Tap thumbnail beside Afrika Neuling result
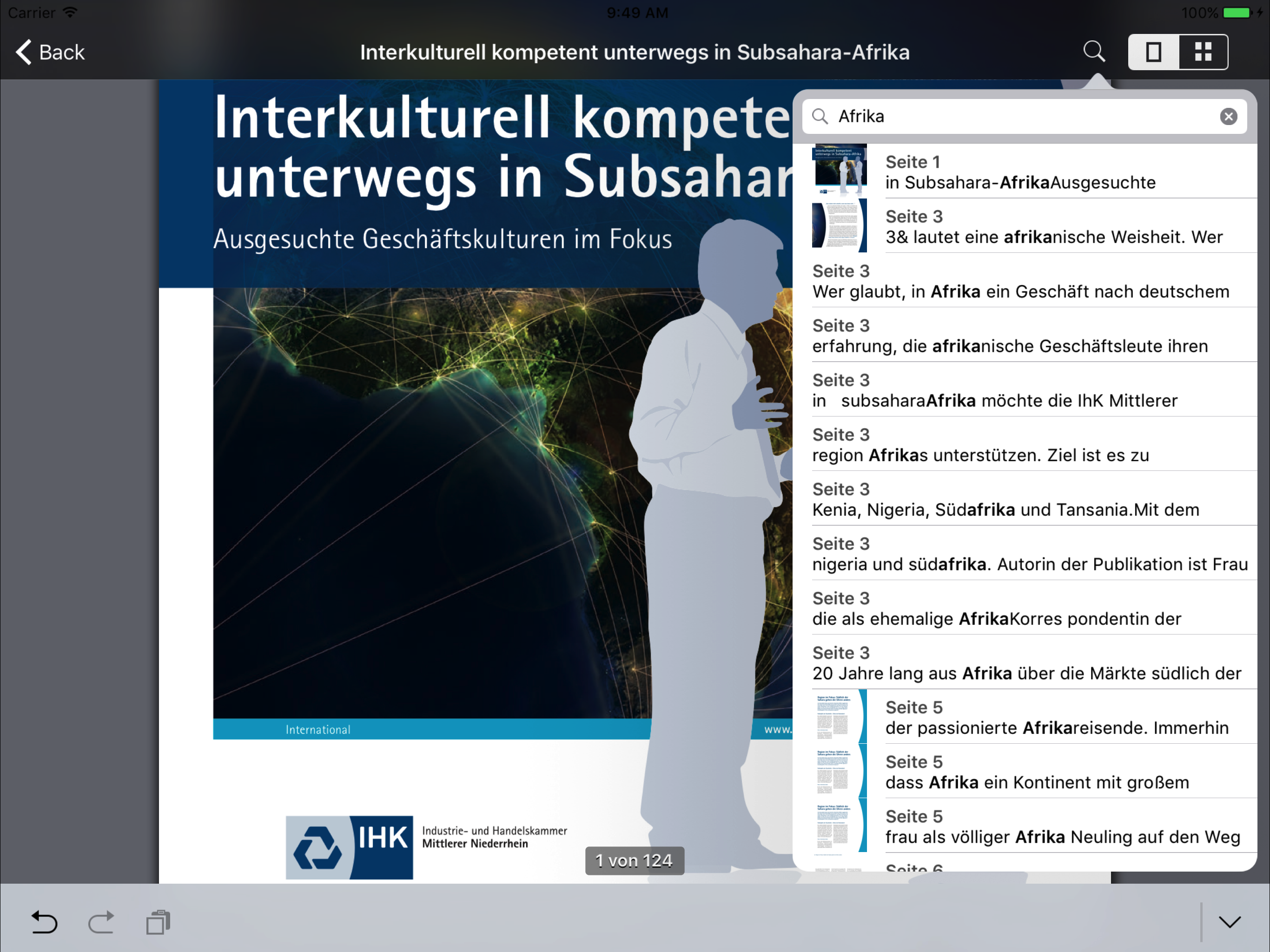 (840, 825)
